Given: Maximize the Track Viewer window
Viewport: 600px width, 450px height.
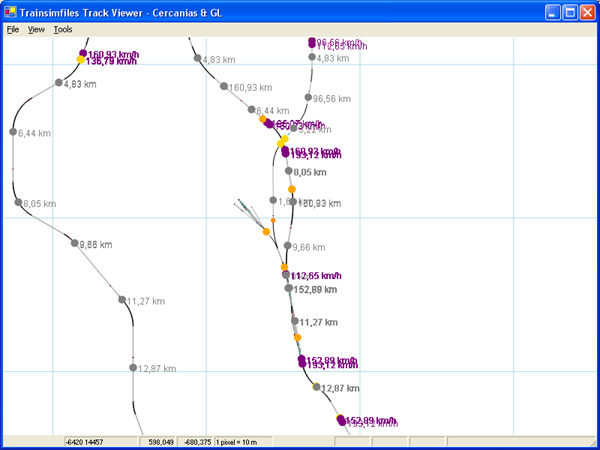Looking at the screenshot, I should tap(567, 12).
